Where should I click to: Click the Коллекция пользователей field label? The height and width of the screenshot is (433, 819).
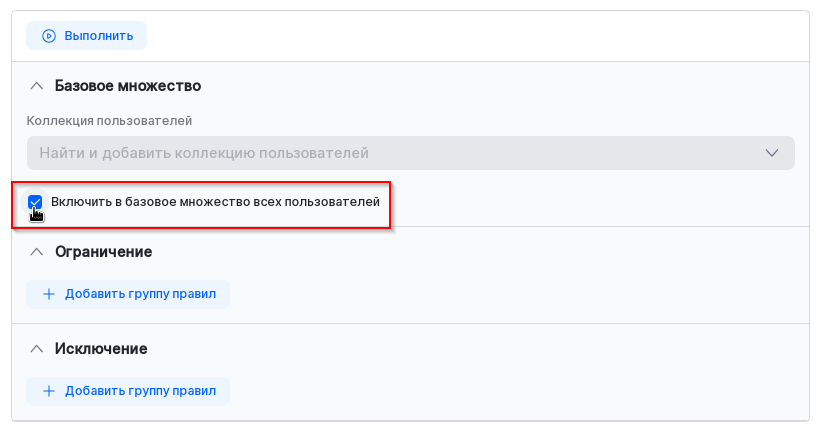click(110, 121)
